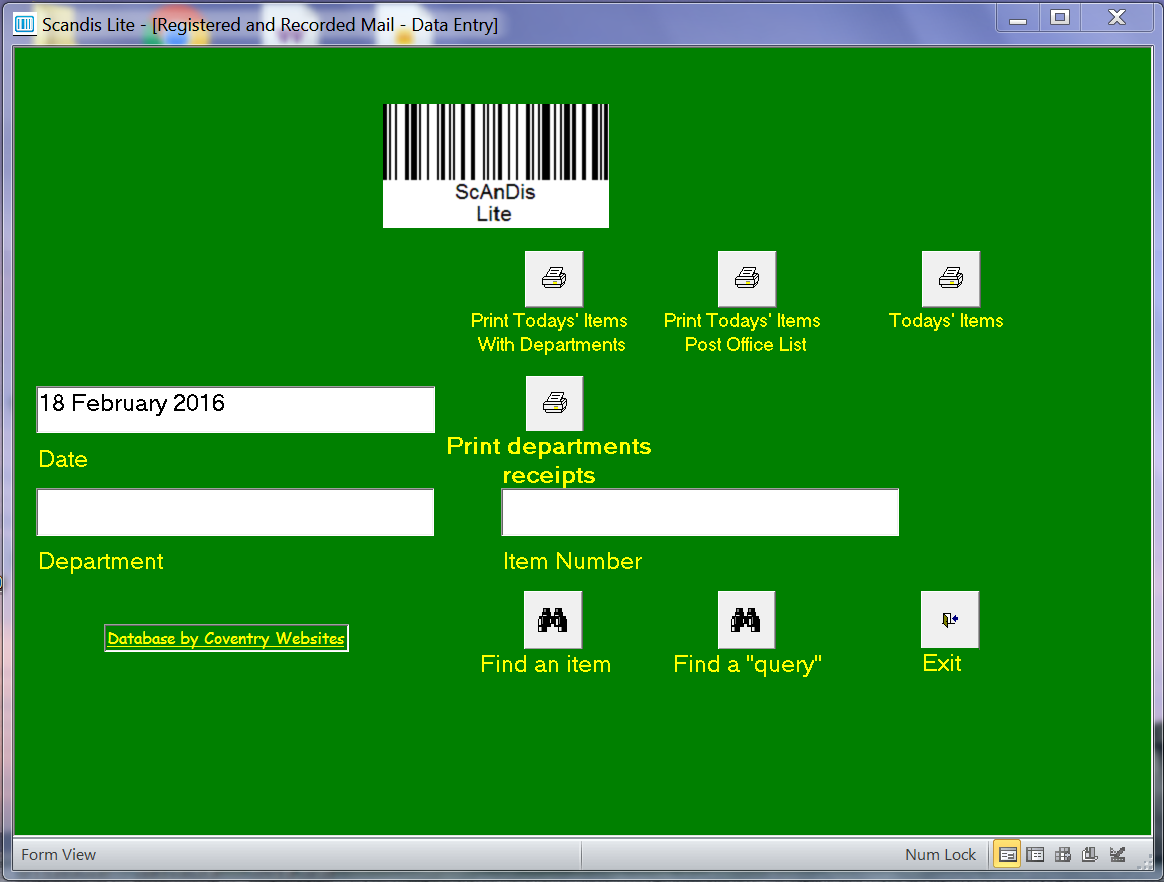
Task: Open the Database by Coventry Websites link
Action: pyautogui.click(x=226, y=638)
